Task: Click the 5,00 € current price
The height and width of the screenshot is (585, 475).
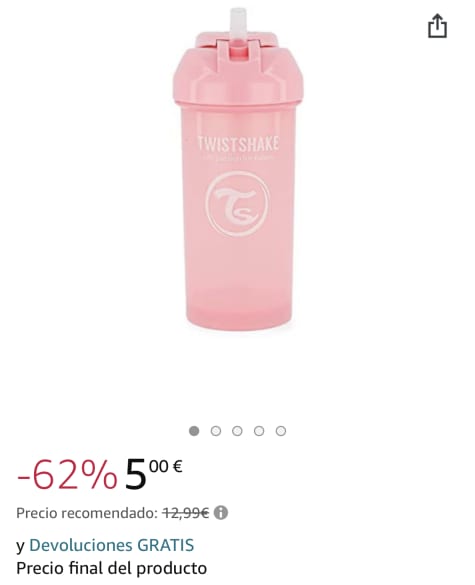Action: 153,475
